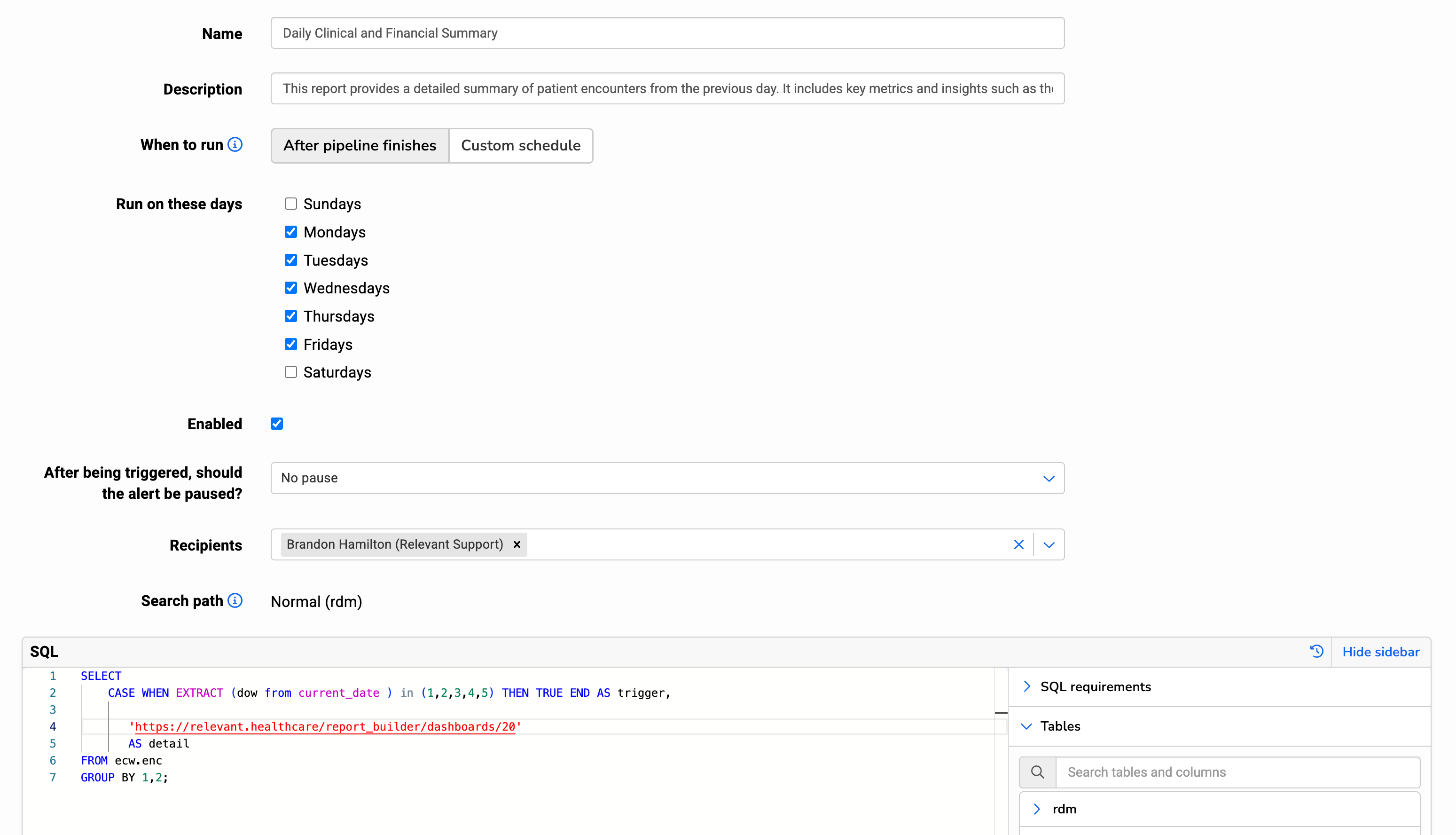Remove Brandon Hamilton recipient chip
The width and height of the screenshot is (1456, 835).
point(517,544)
